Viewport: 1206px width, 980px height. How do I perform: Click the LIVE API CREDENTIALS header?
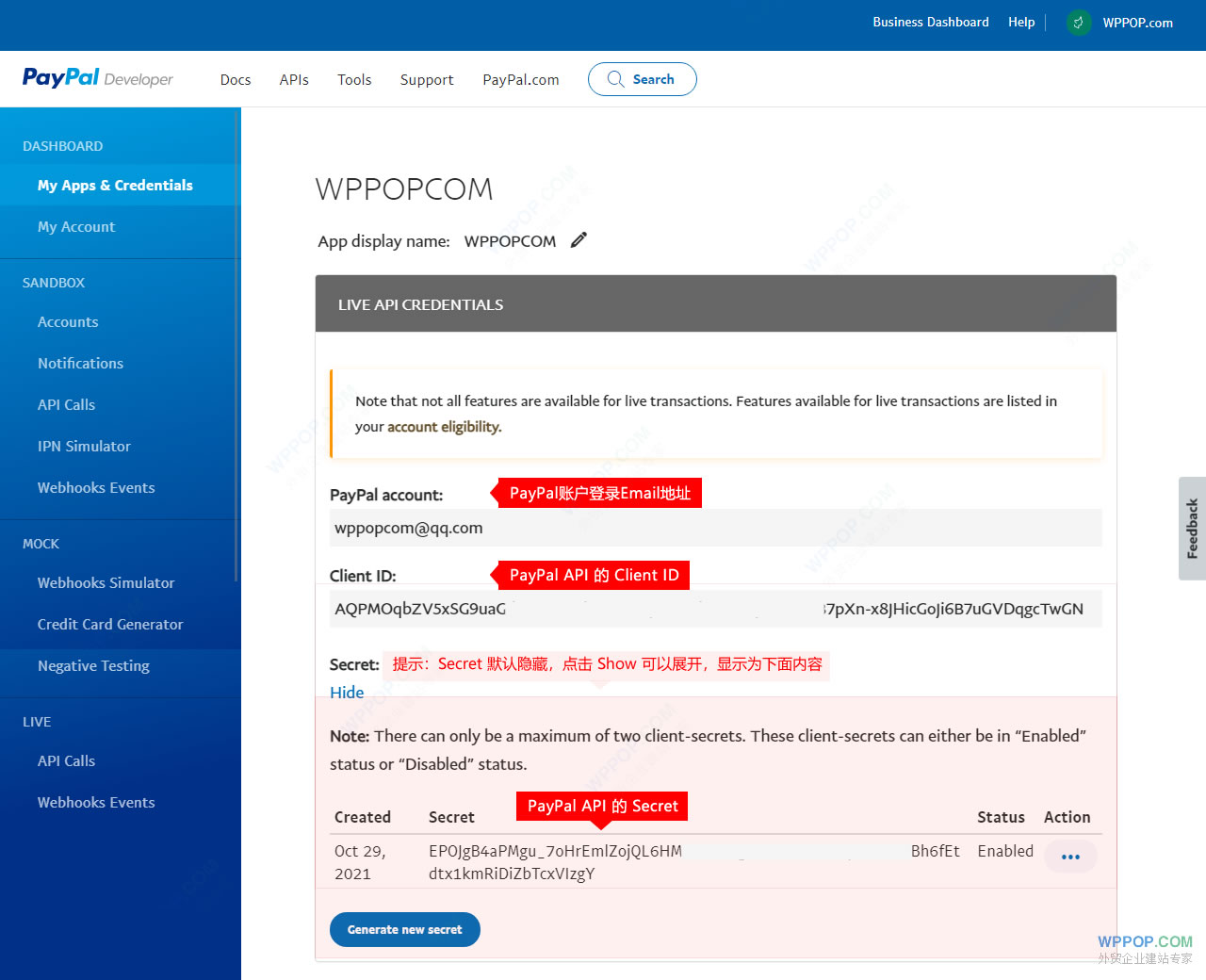tap(716, 303)
